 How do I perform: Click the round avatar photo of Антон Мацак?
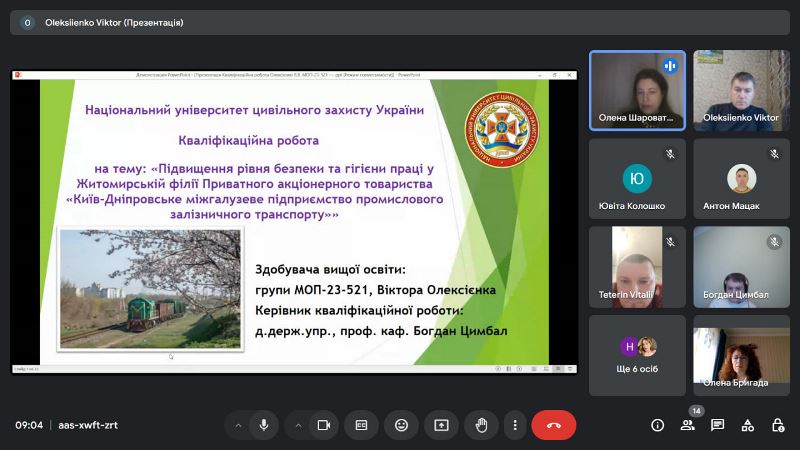coord(741,179)
